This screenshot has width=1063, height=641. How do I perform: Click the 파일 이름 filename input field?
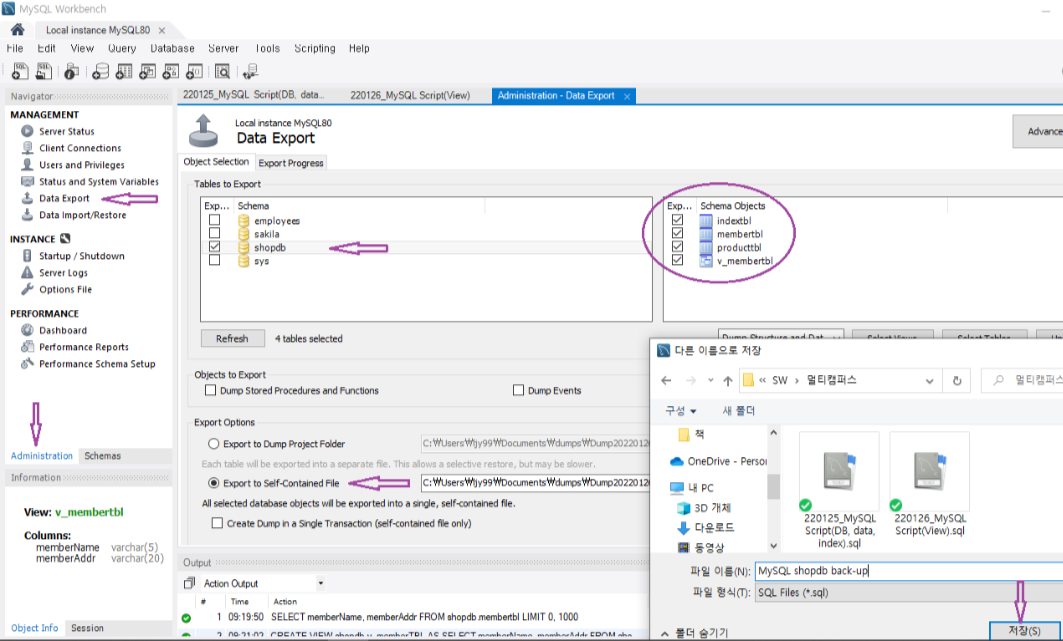click(x=908, y=571)
